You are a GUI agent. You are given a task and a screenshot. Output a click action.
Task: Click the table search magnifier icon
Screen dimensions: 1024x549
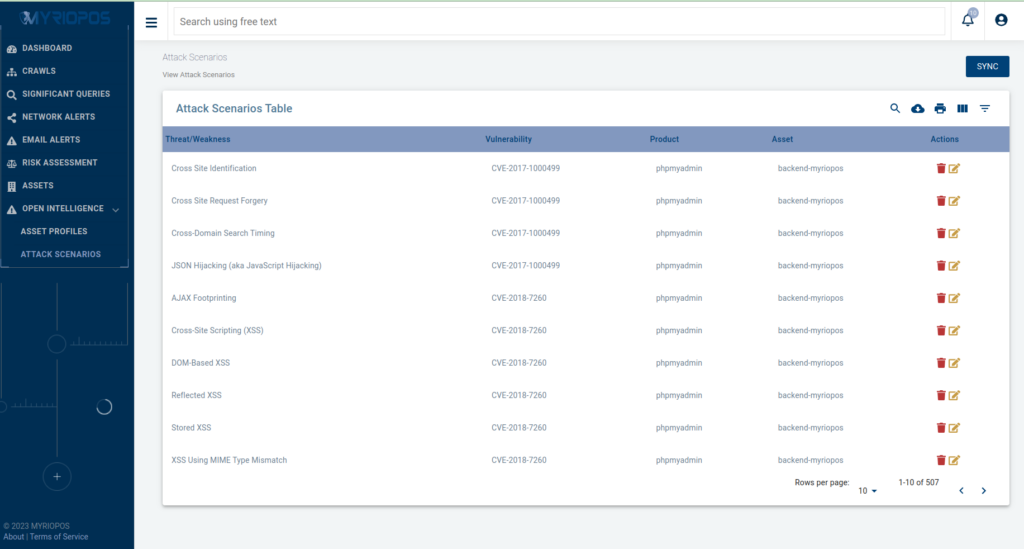point(895,108)
